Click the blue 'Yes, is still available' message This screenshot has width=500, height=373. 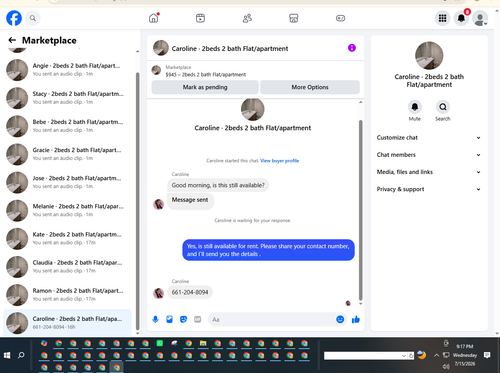268,250
